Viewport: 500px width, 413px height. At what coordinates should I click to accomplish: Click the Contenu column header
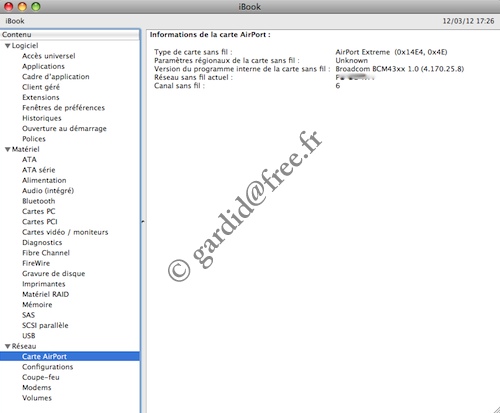[70, 35]
